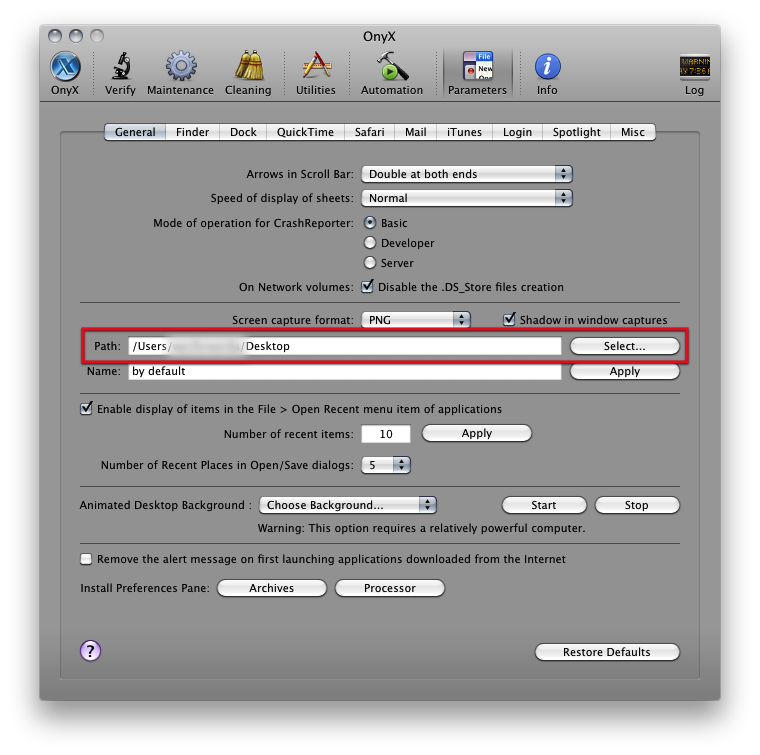Switch to the General tab
The width and height of the screenshot is (760, 755).
135,132
